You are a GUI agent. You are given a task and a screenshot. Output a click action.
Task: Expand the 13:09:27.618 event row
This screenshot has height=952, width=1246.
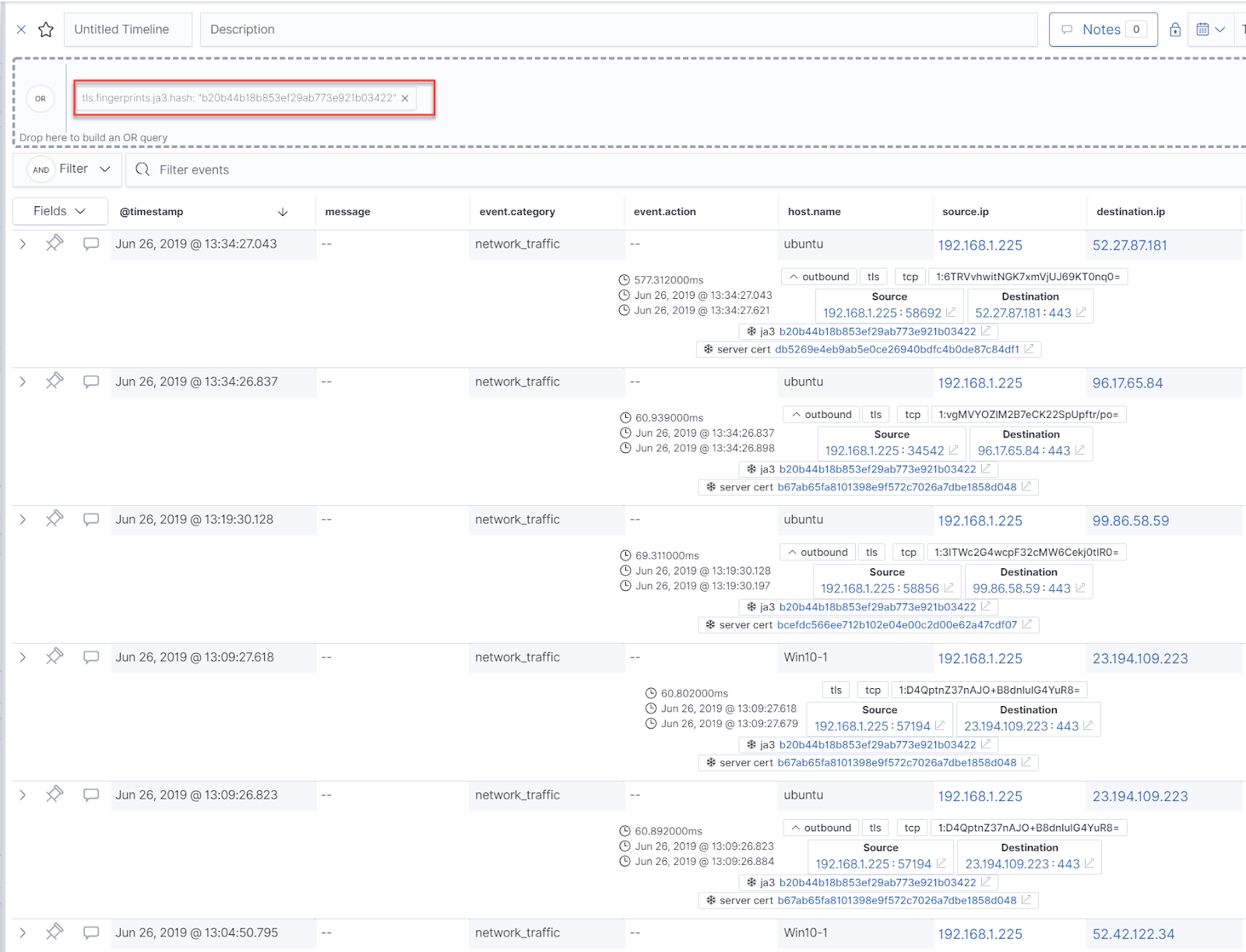23,657
